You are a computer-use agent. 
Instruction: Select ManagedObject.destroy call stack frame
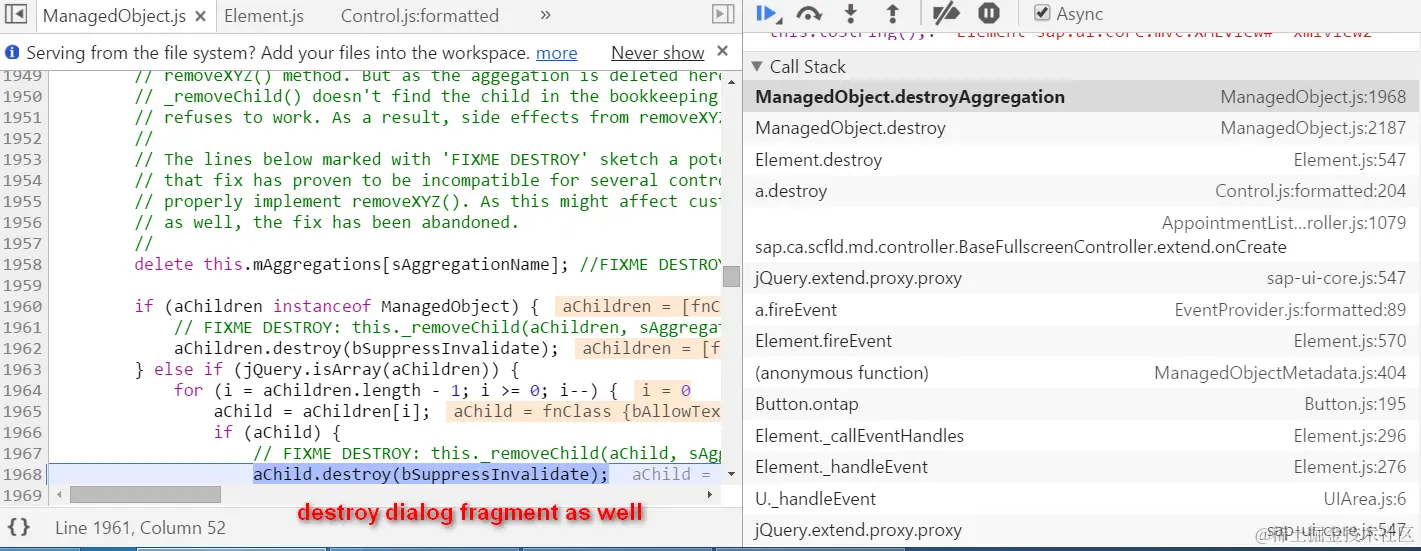[x=1081, y=128]
